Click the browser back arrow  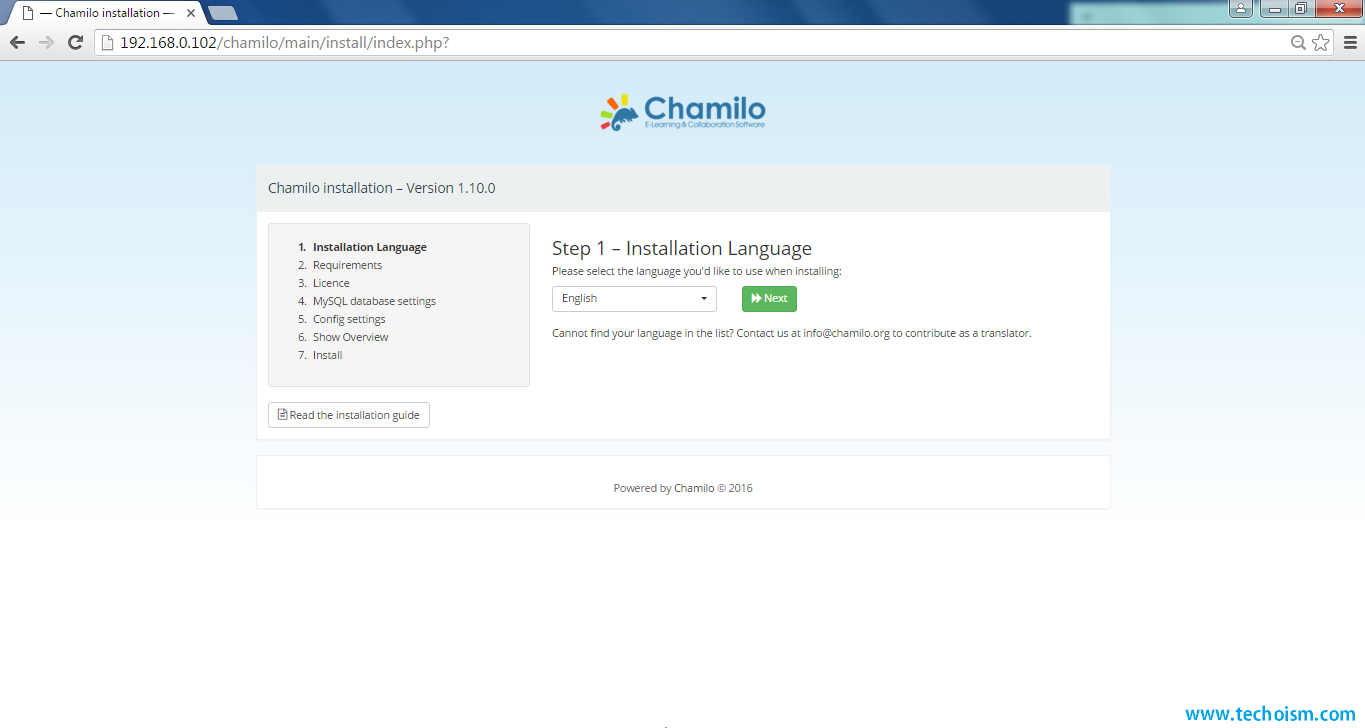17,42
